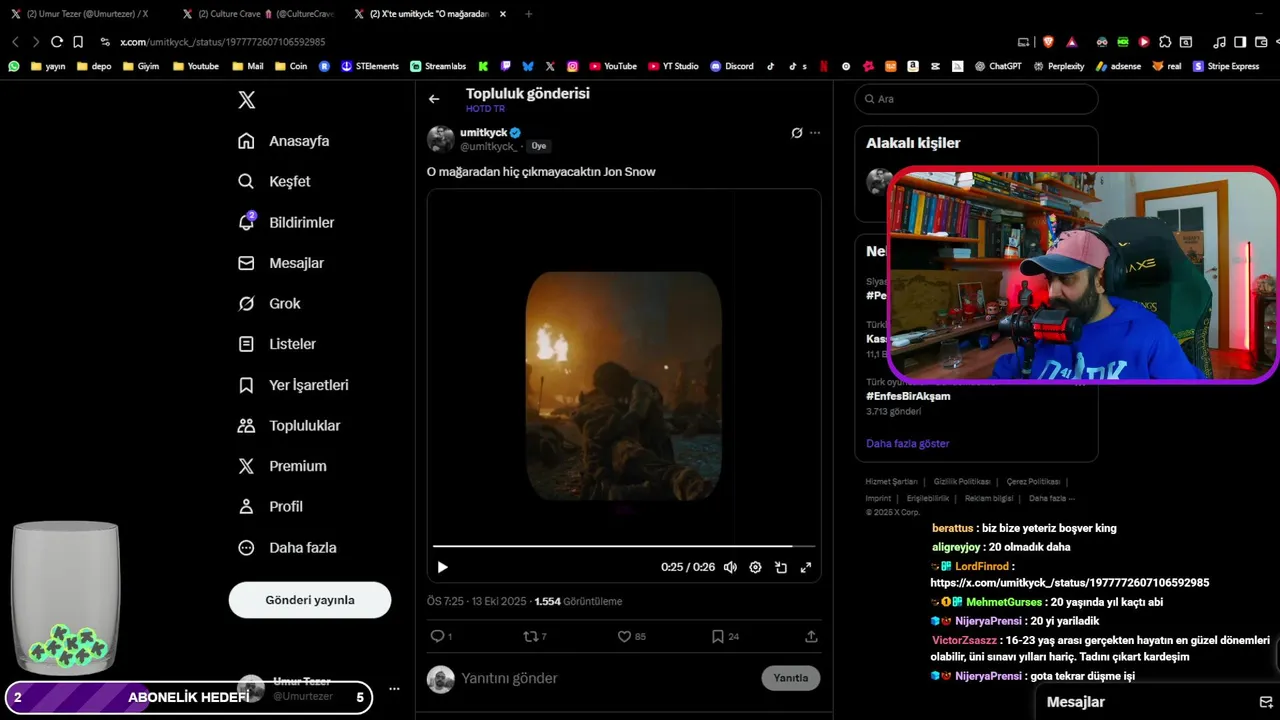This screenshot has width=1280, height=720.
Task: Click Grok icon on post
Action: [x=797, y=133]
